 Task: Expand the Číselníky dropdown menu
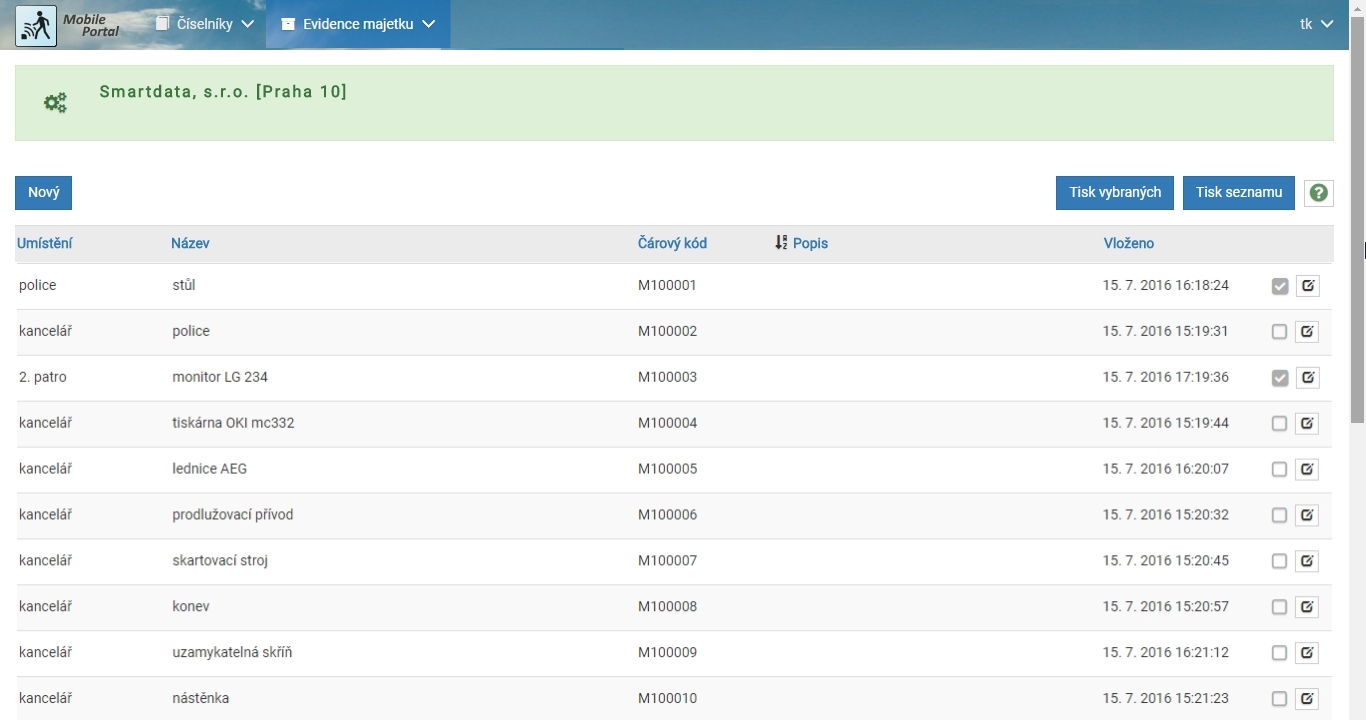coord(205,24)
